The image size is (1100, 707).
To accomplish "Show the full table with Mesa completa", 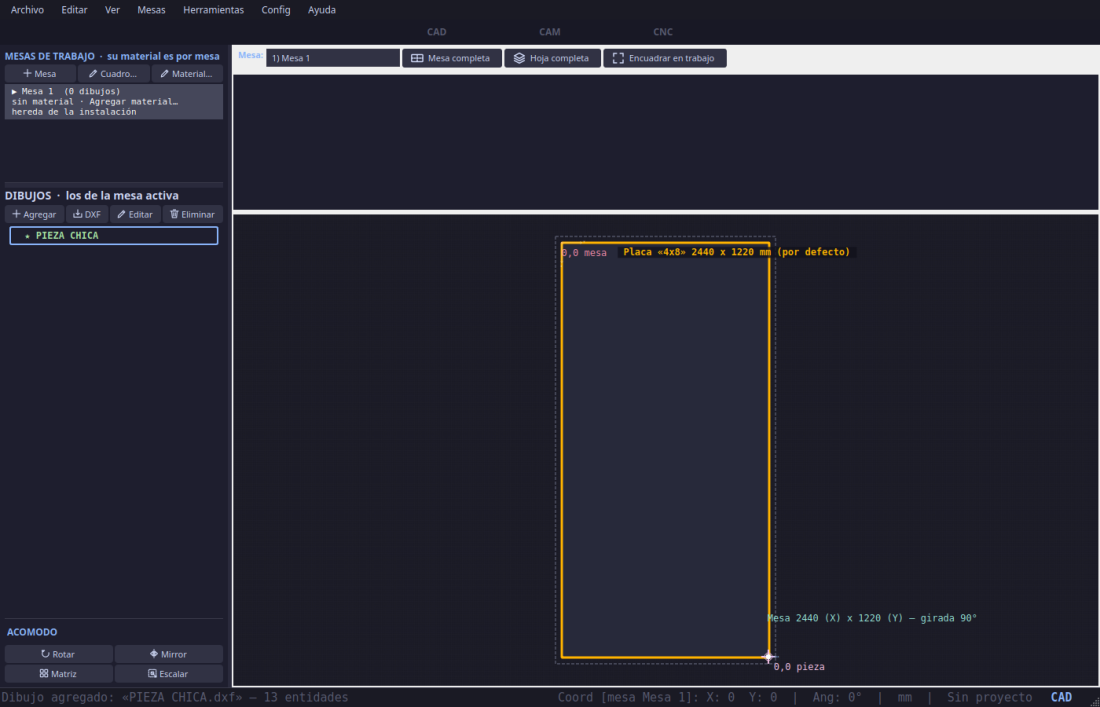I will point(452,58).
